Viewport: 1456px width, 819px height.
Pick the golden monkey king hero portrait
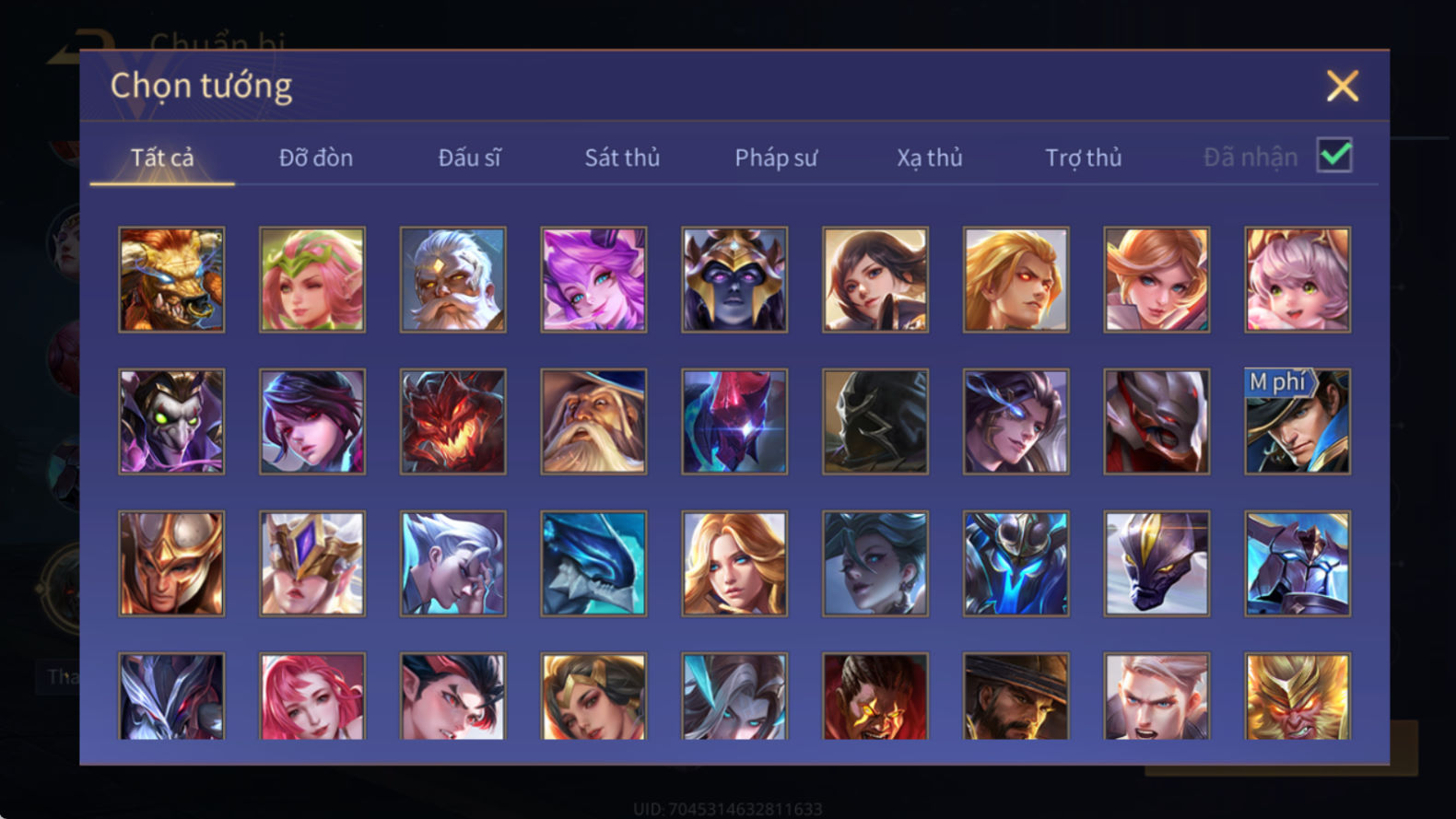[1297, 696]
